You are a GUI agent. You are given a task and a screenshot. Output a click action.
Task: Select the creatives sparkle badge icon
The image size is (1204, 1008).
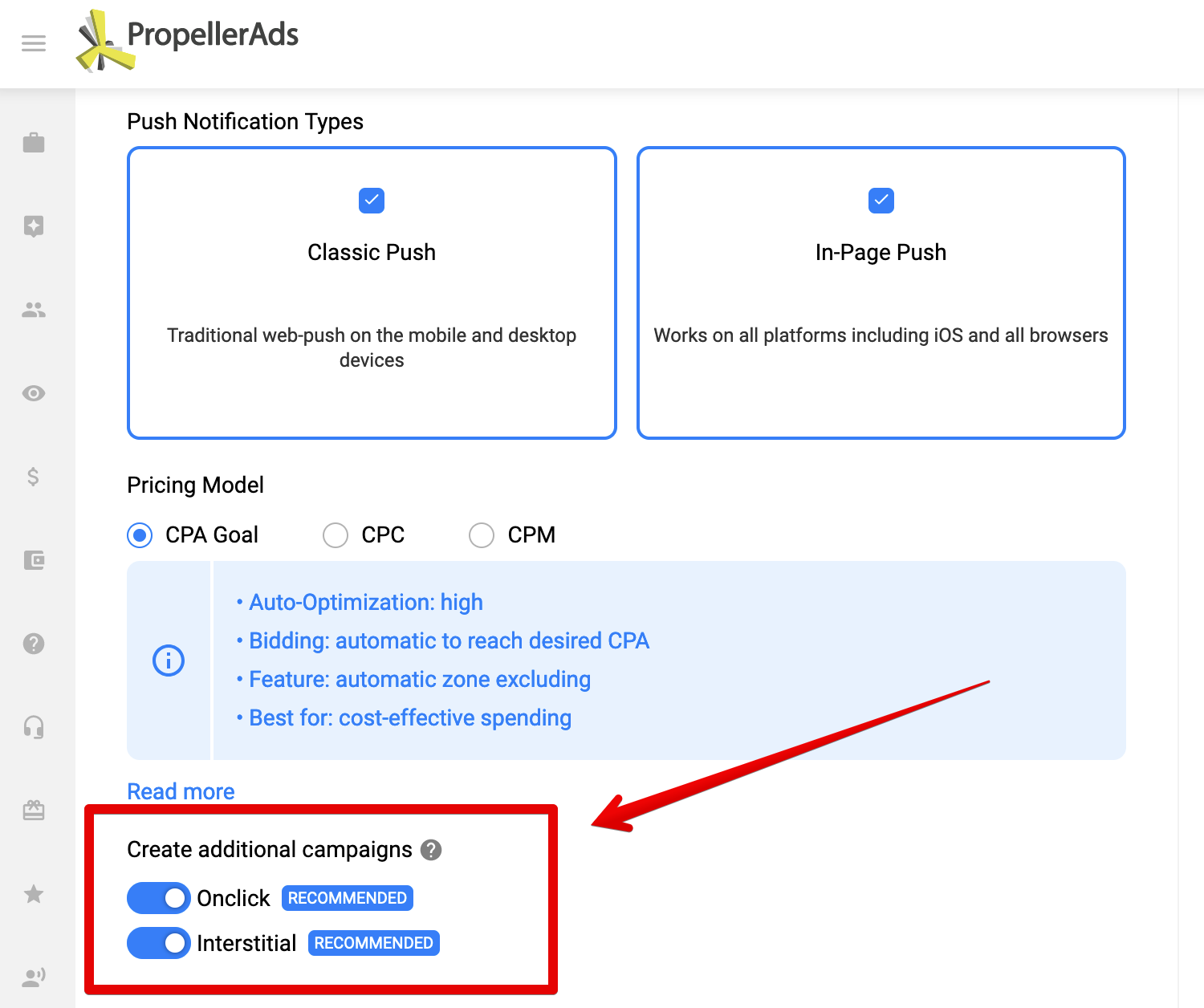(x=34, y=227)
